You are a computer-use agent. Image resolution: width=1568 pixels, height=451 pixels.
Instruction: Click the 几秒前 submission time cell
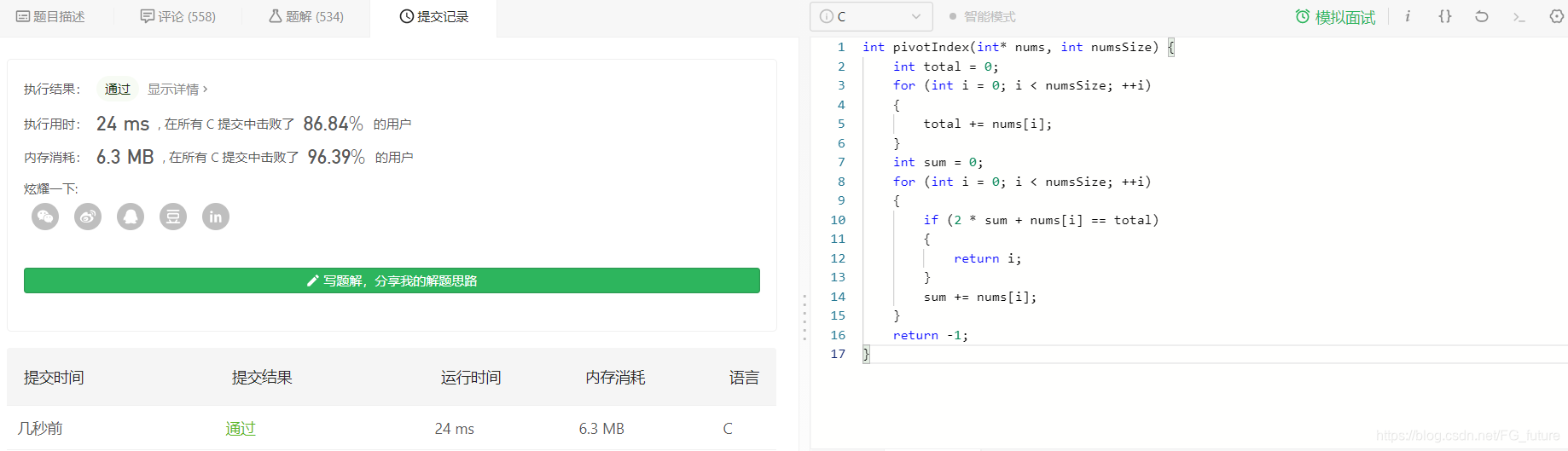[40, 428]
